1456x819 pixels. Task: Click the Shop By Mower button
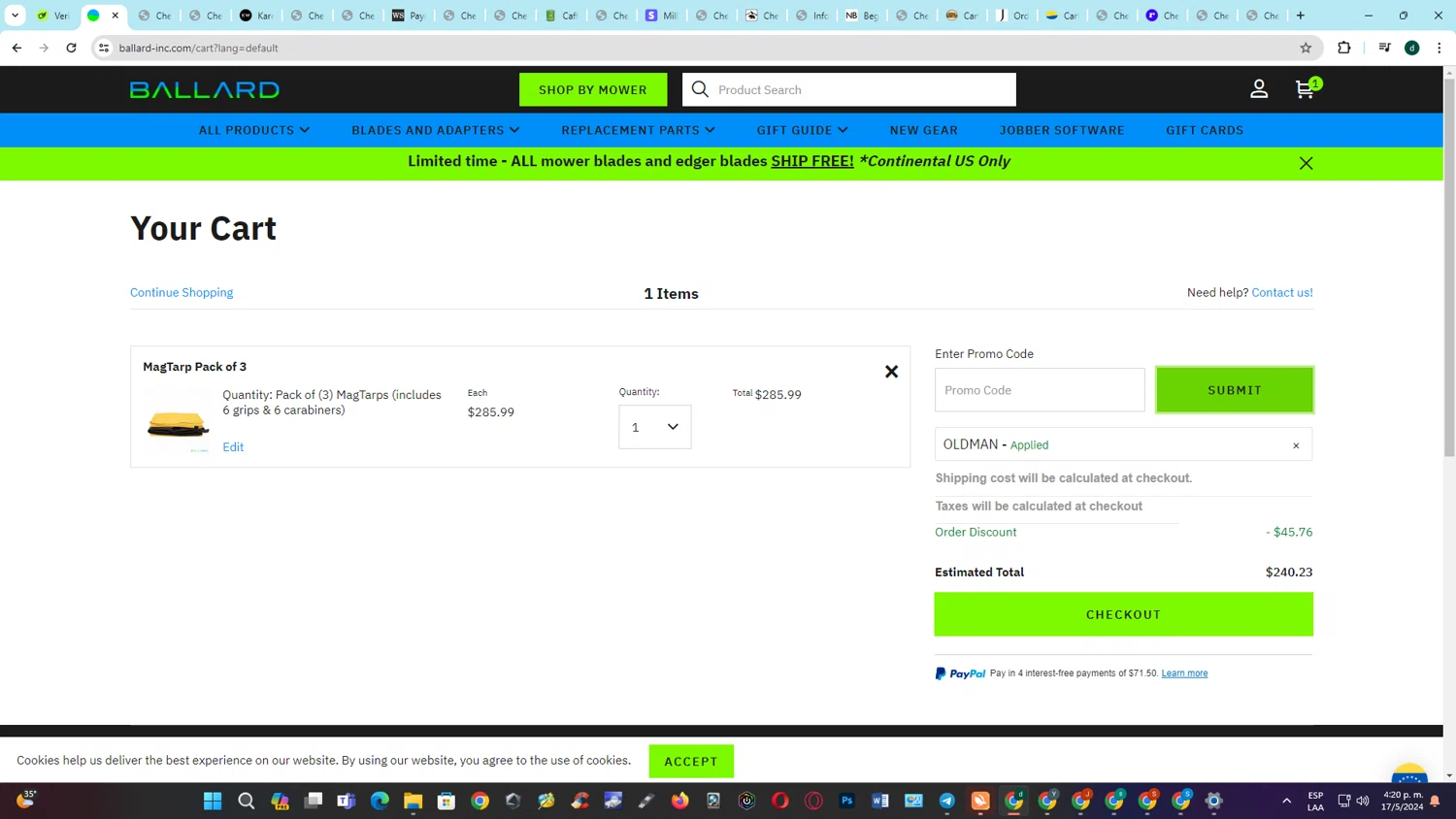tap(593, 89)
